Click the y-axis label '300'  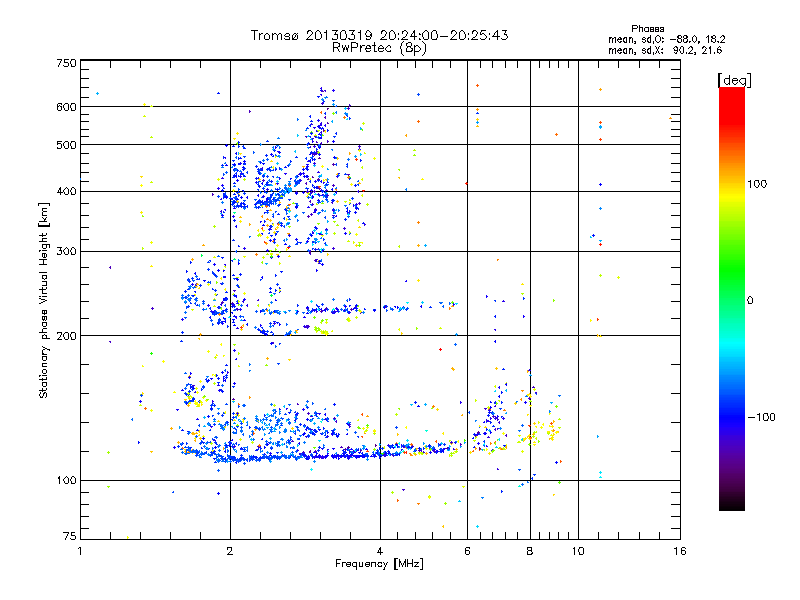click(67, 252)
